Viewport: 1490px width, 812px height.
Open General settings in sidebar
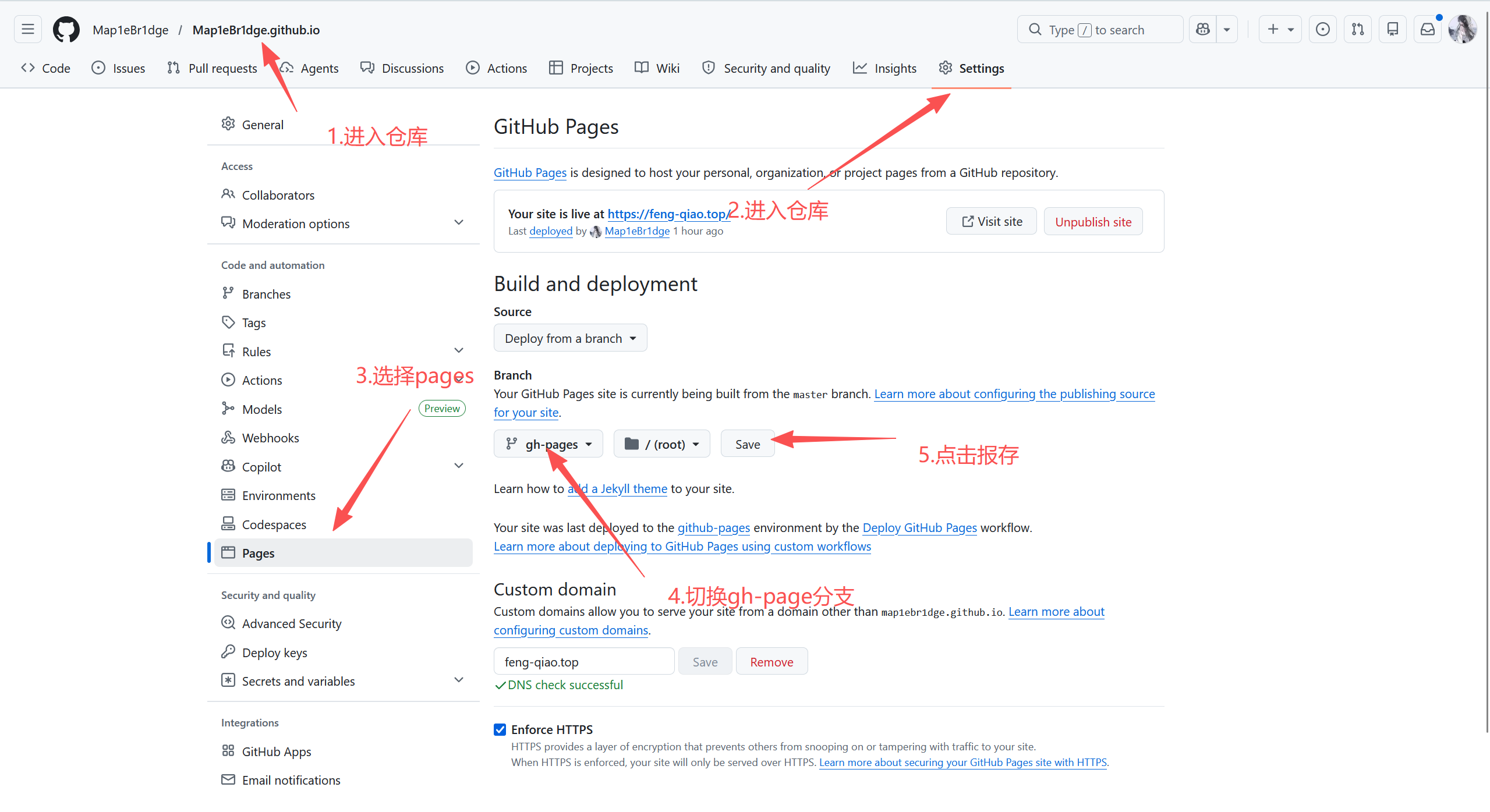pos(344,125)
